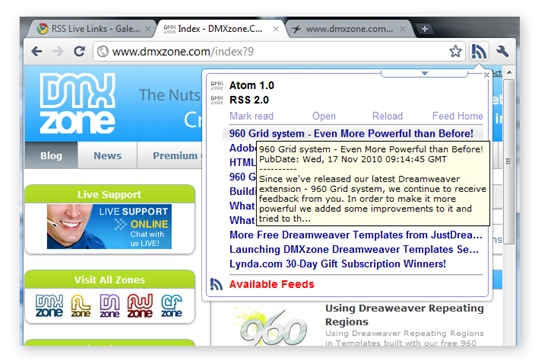
Task: Click Mark read in the feed popup
Action: pyautogui.click(x=251, y=116)
